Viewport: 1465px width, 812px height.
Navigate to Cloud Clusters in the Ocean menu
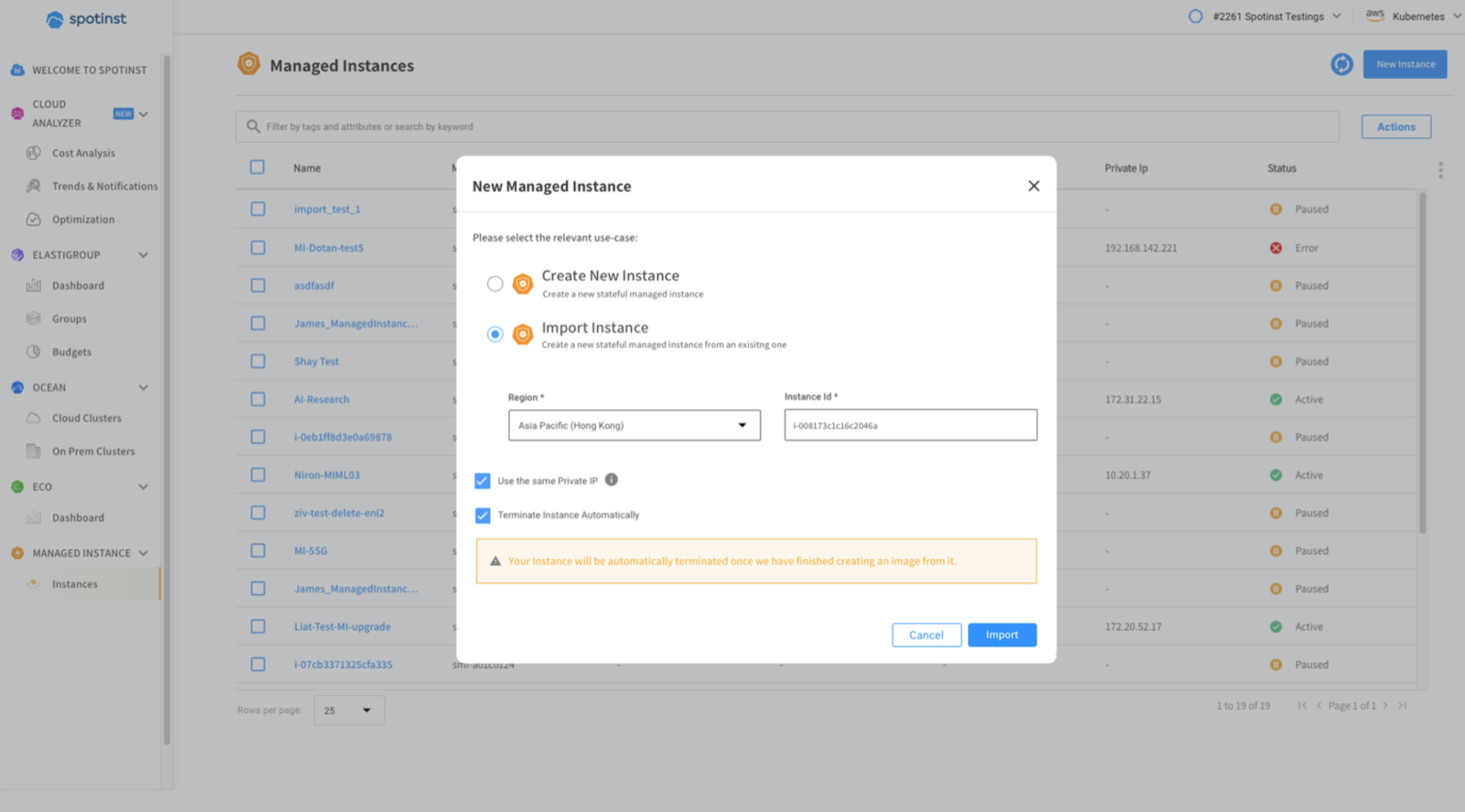86,418
